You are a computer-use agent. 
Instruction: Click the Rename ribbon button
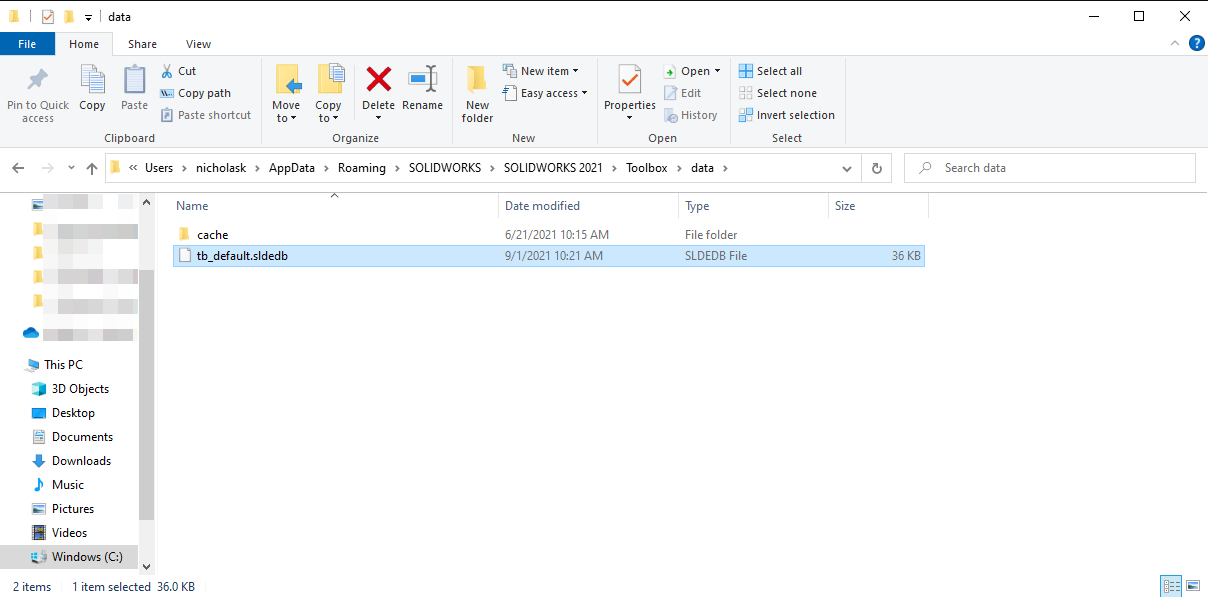point(422,88)
